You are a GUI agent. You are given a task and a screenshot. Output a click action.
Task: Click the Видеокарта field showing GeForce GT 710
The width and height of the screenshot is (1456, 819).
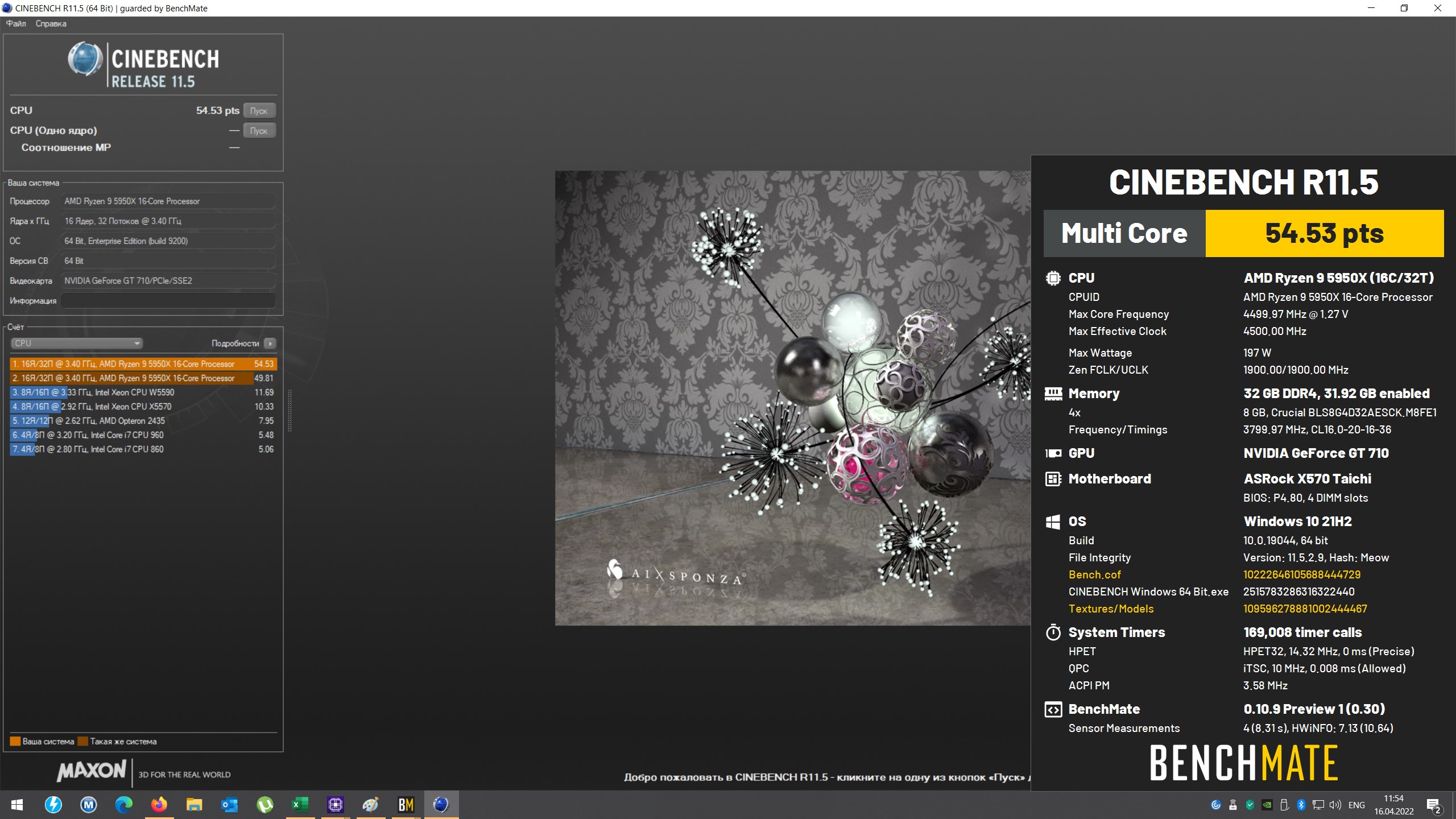point(168,280)
